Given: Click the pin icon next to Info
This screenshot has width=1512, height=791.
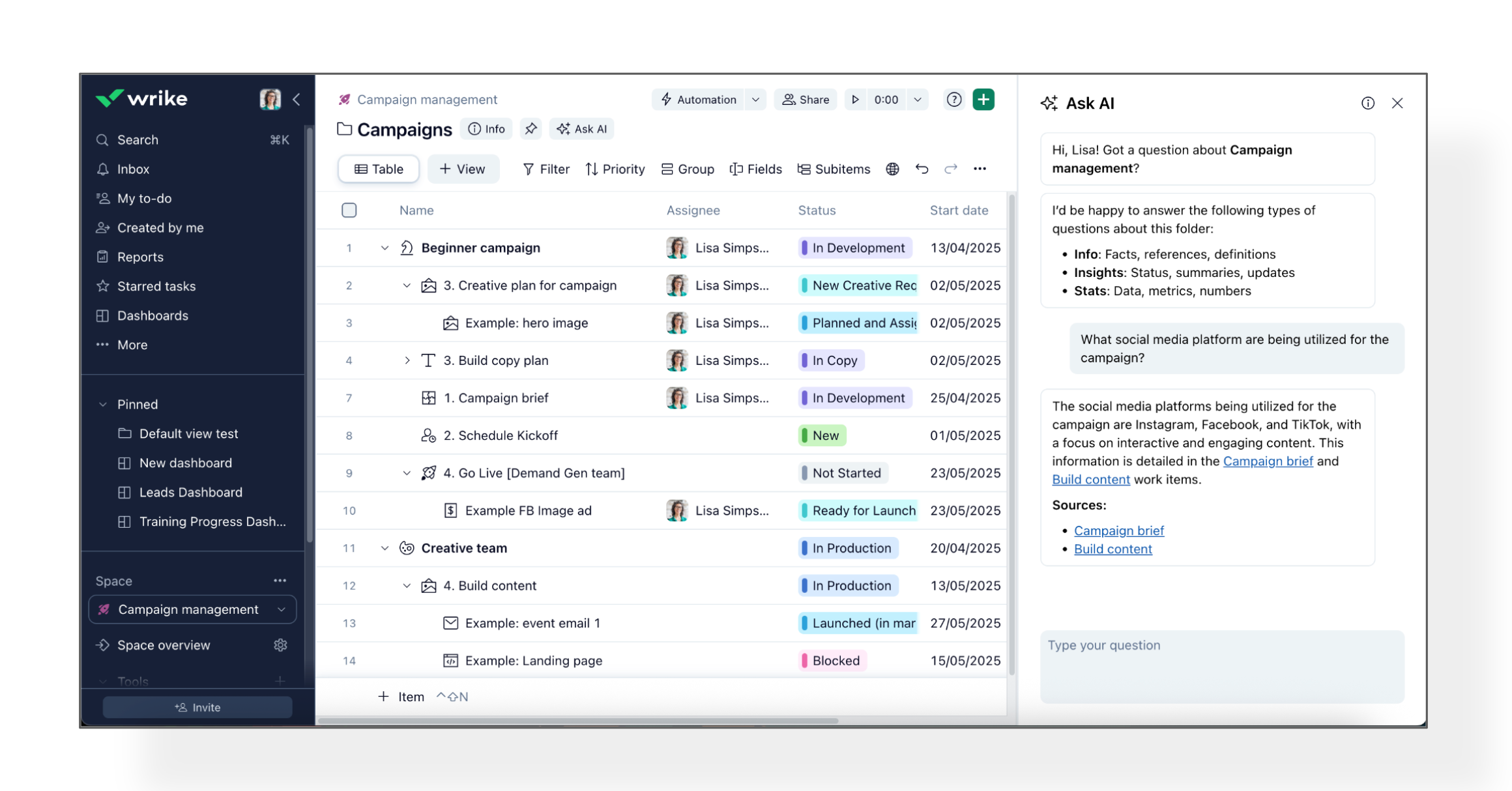Looking at the screenshot, I should click(531, 129).
